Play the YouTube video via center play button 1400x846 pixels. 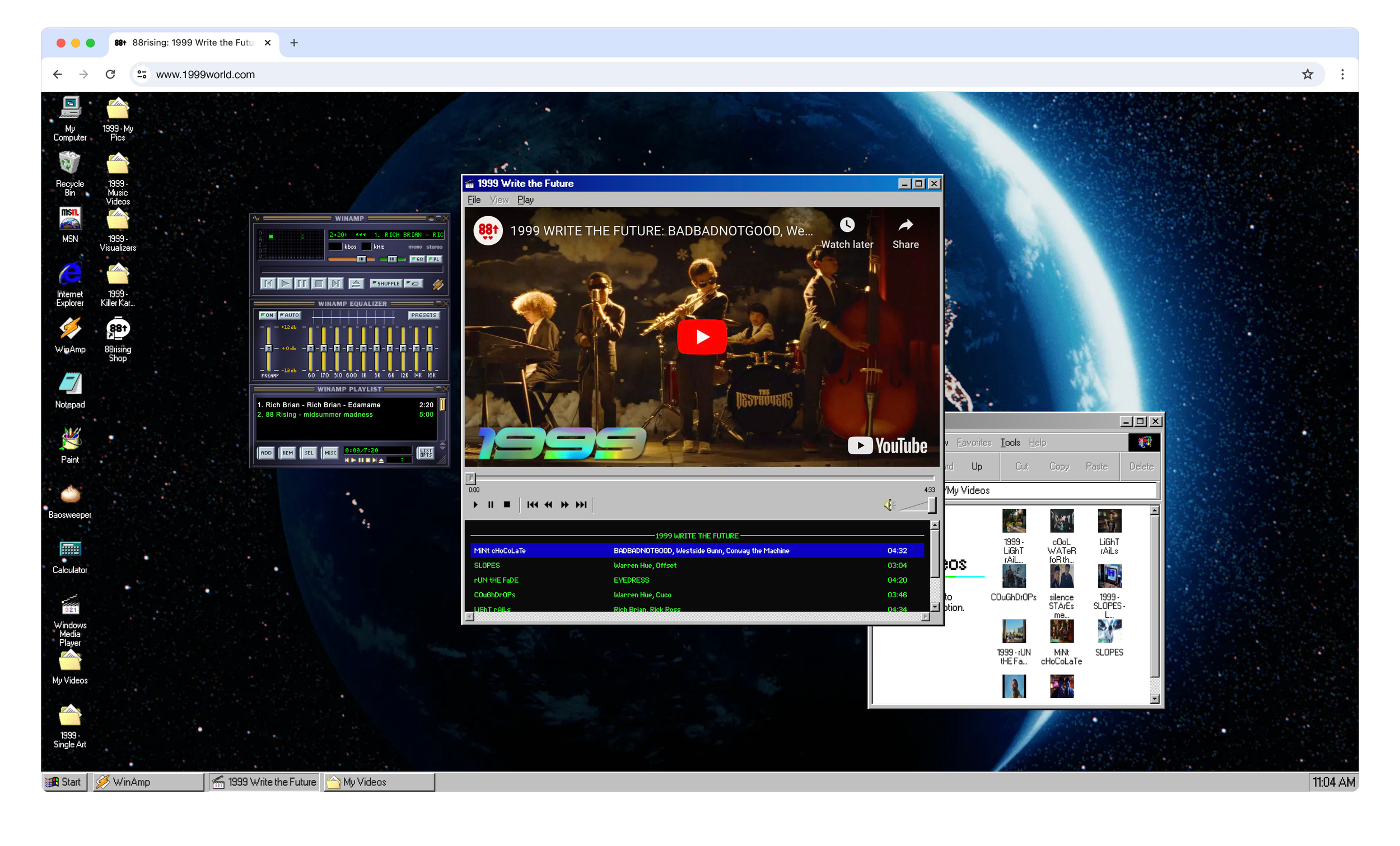point(702,337)
